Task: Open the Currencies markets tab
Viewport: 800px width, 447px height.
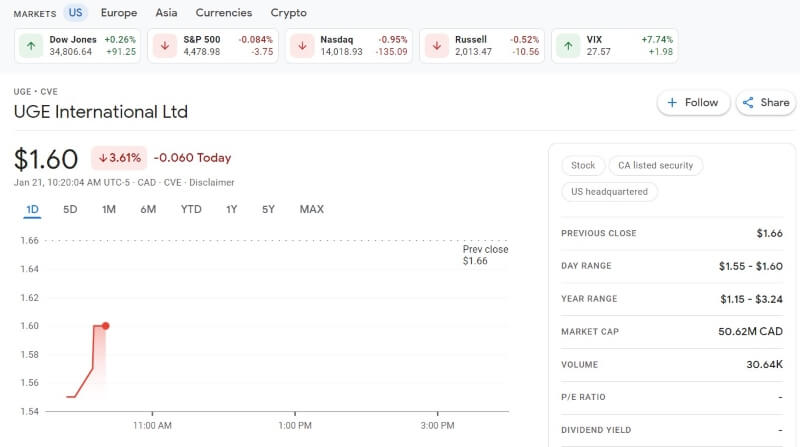Action: [x=224, y=13]
